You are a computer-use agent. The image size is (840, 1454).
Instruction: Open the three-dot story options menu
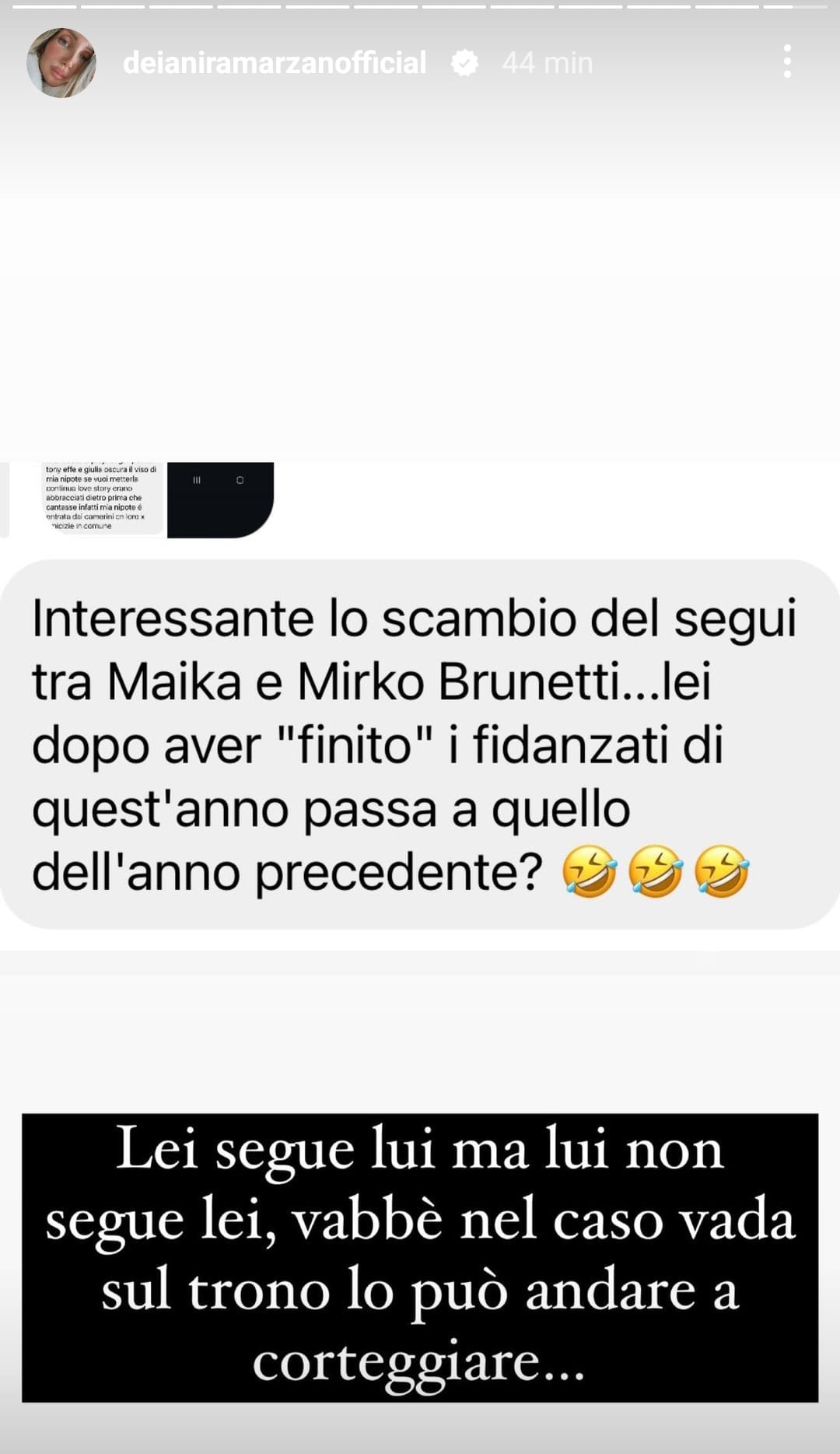[x=787, y=61]
